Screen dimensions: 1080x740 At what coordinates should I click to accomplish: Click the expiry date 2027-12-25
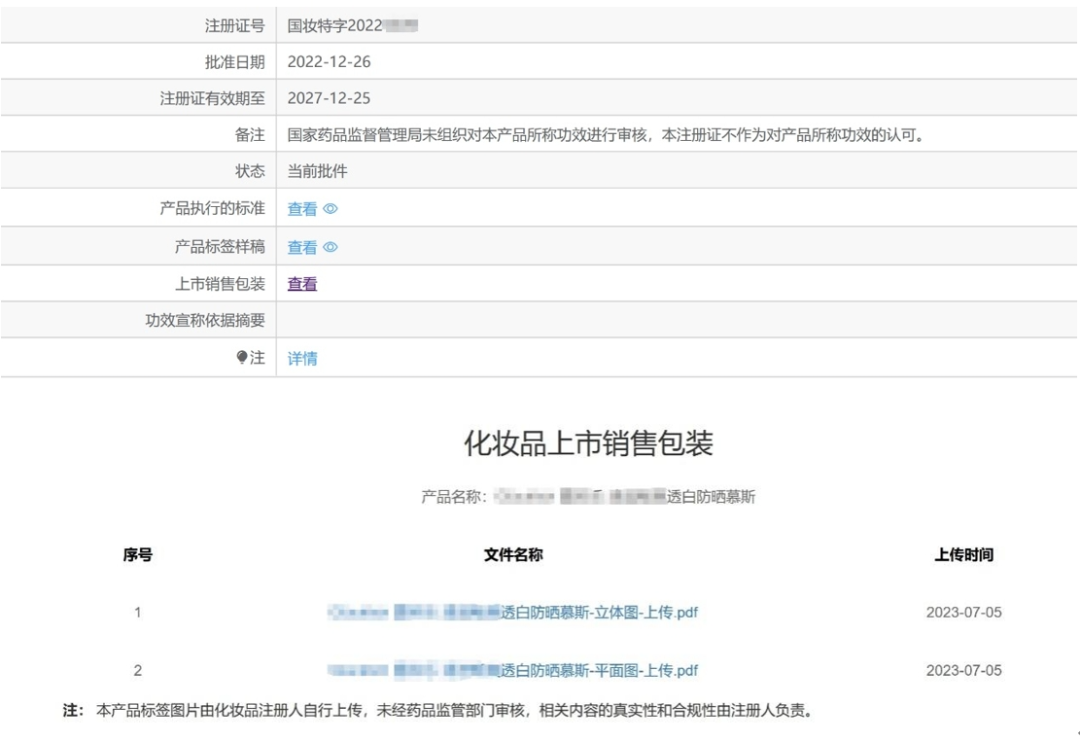(x=329, y=99)
